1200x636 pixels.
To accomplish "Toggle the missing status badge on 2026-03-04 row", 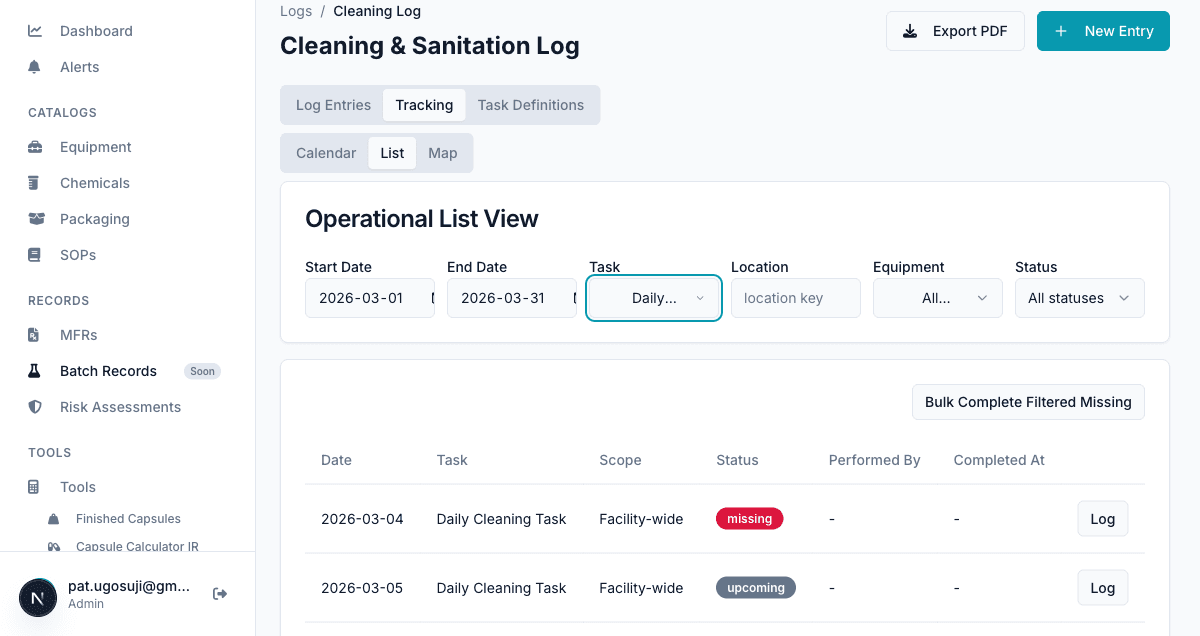I will pos(749,518).
